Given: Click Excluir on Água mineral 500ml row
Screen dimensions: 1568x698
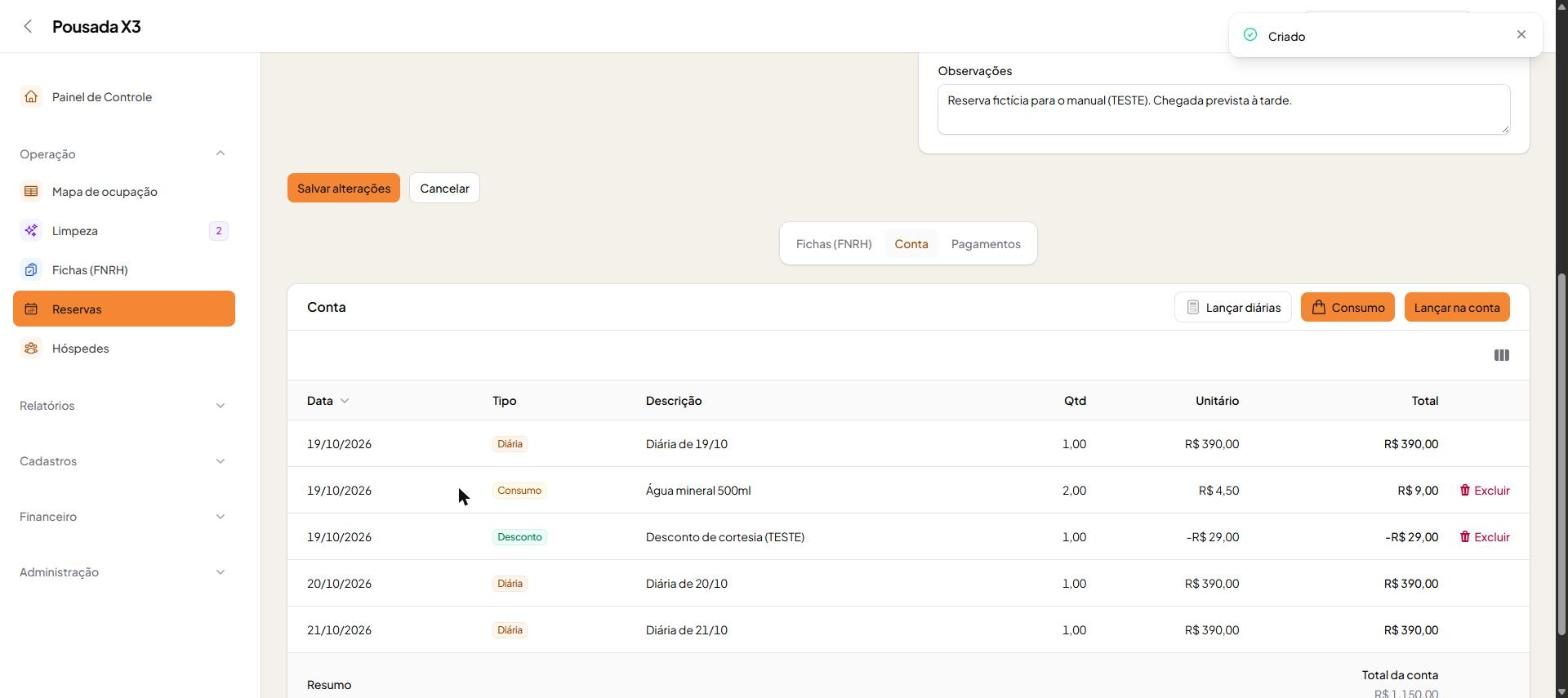Looking at the screenshot, I should tap(1484, 491).
